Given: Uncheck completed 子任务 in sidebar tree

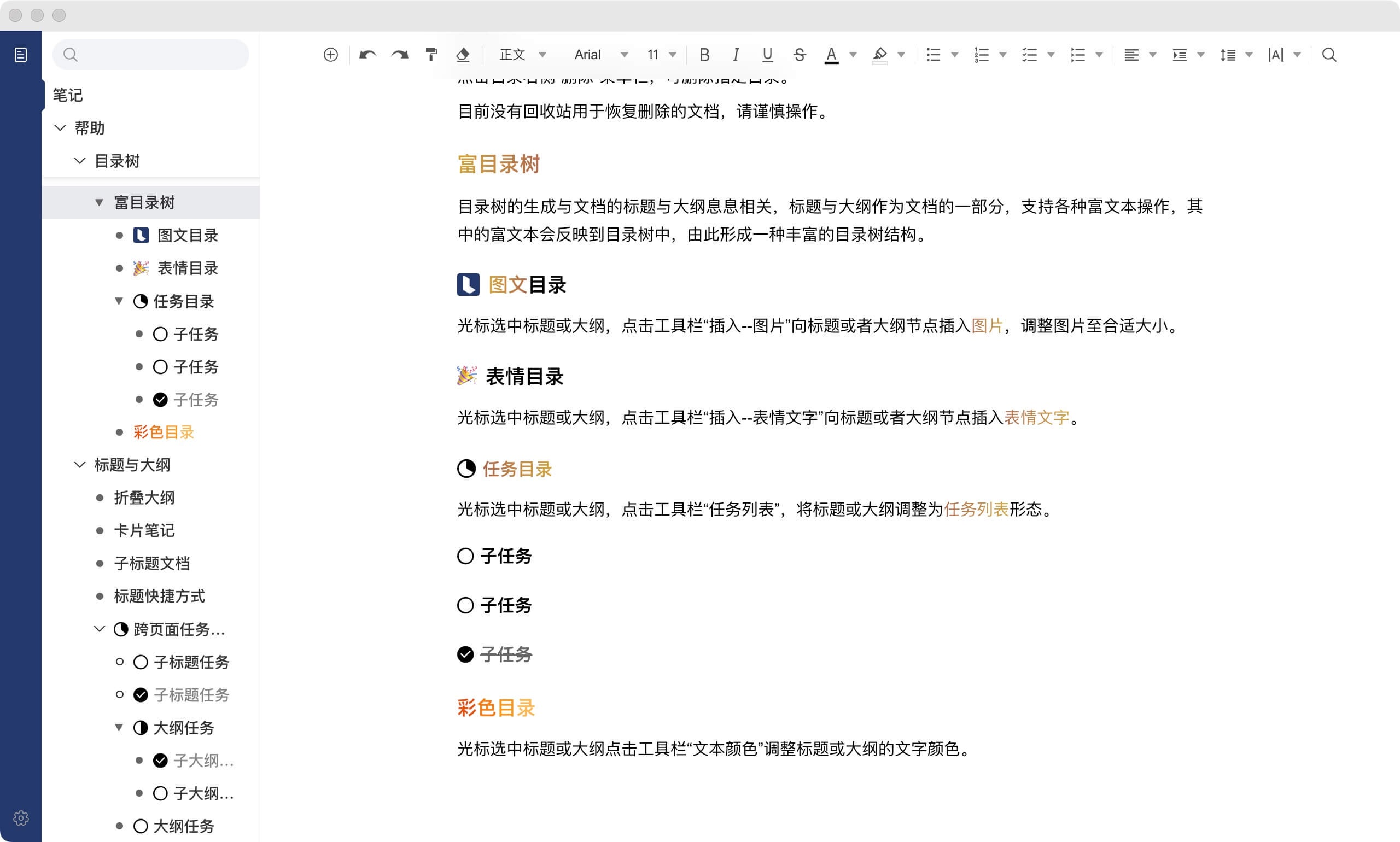Looking at the screenshot, I should pos(161,400).
